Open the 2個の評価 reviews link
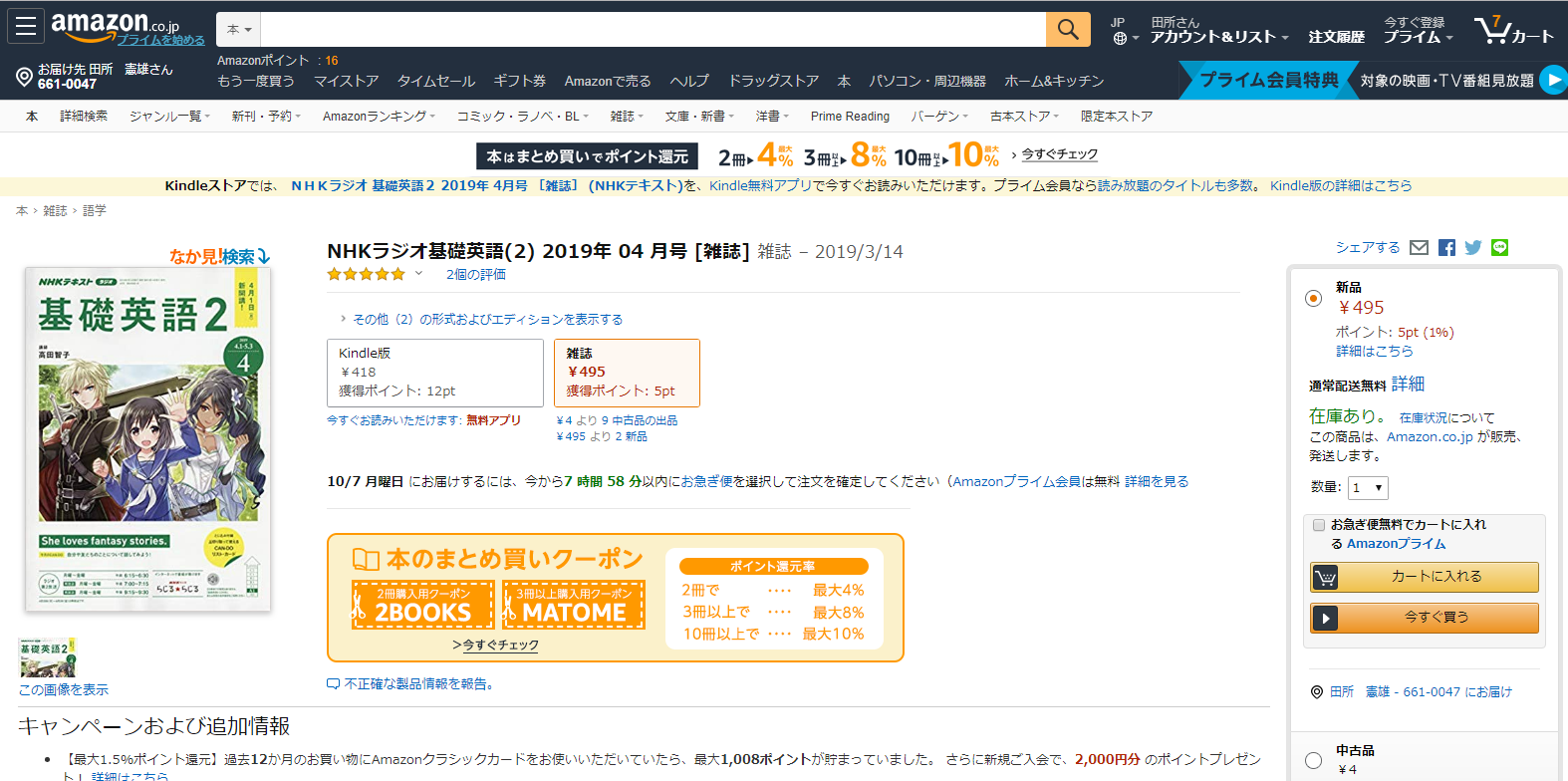Screen dimensions: 1568x781 click(476, 275)
